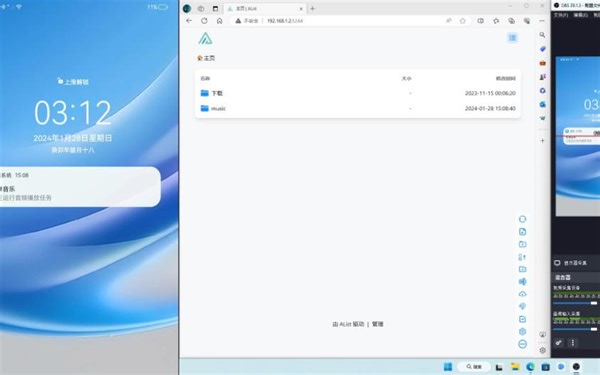Screen dimensions: 600x375
Task: Click the new file icon in AList toolbar
Action: click(522, 232)
